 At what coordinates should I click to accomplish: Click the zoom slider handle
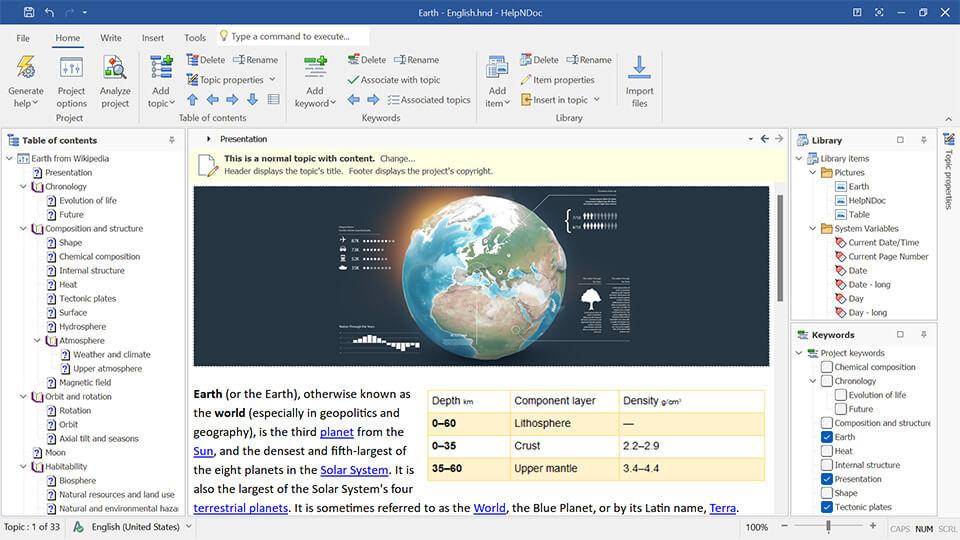click(828, 526)
